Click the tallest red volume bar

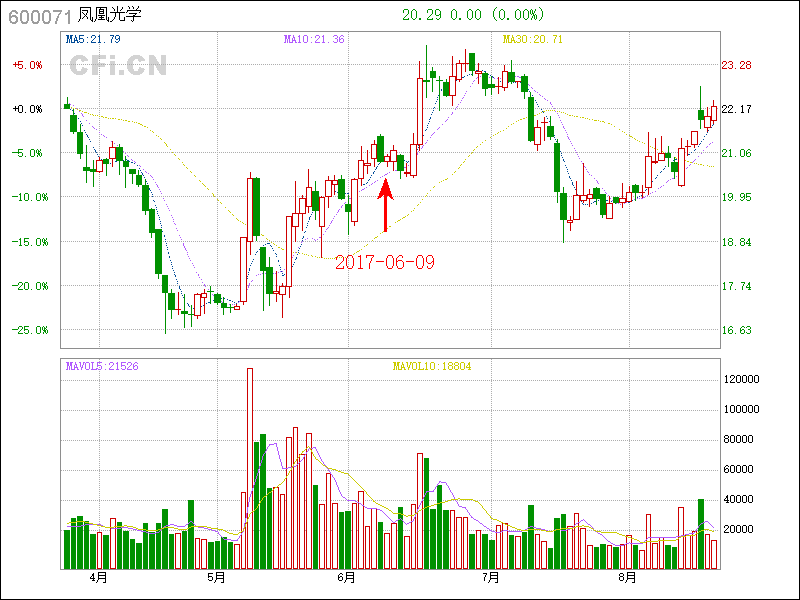[x=250, y=468]
